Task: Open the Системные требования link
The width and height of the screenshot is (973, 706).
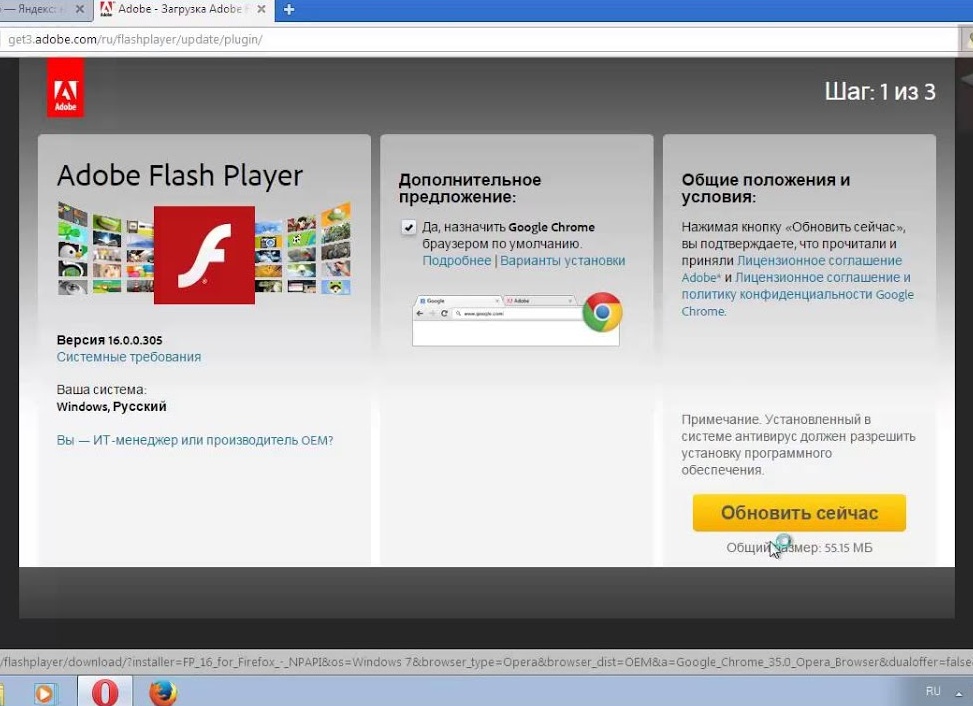Action: [128, 357]
